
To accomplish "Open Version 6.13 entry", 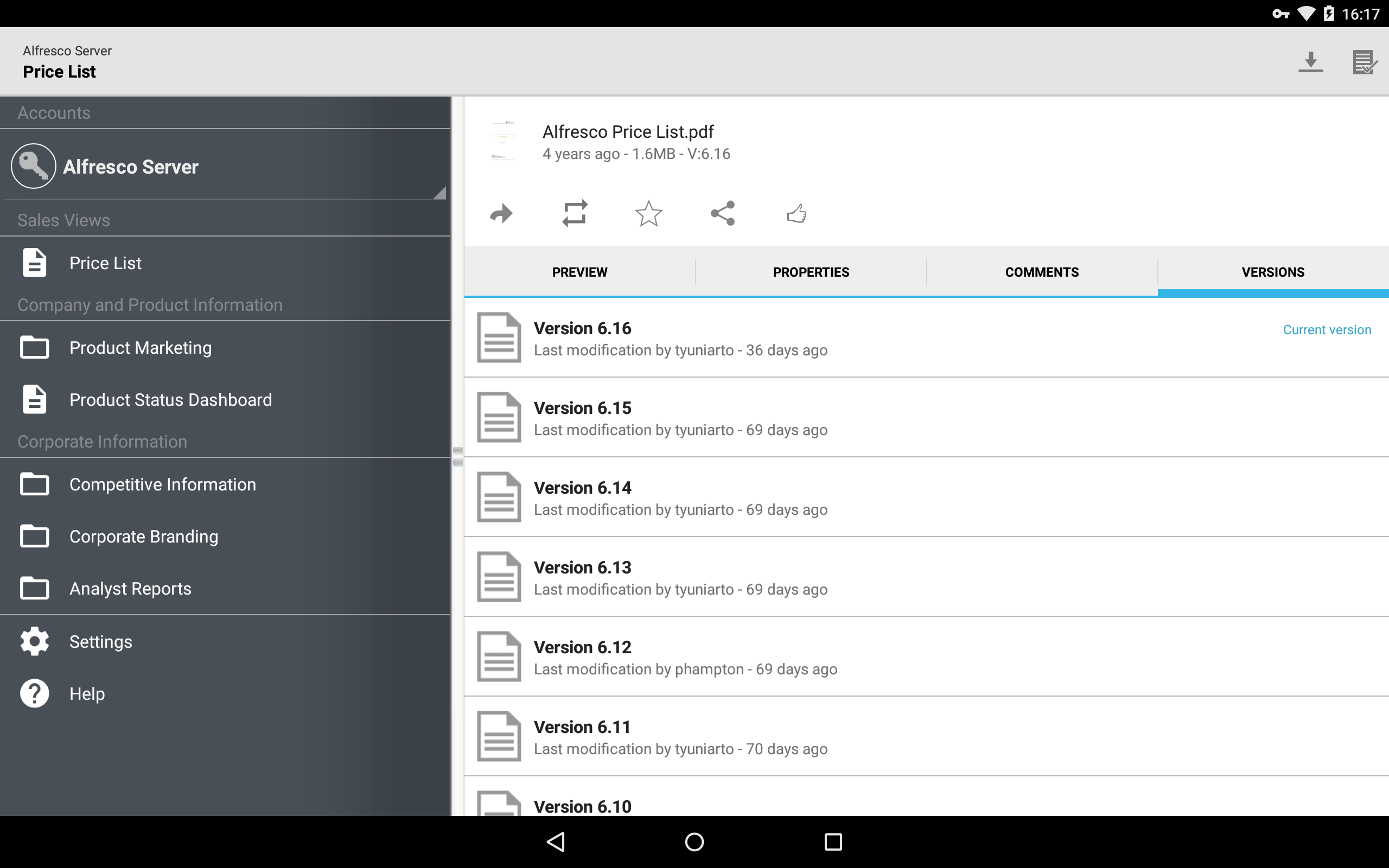I will click(x=926, y=577).
